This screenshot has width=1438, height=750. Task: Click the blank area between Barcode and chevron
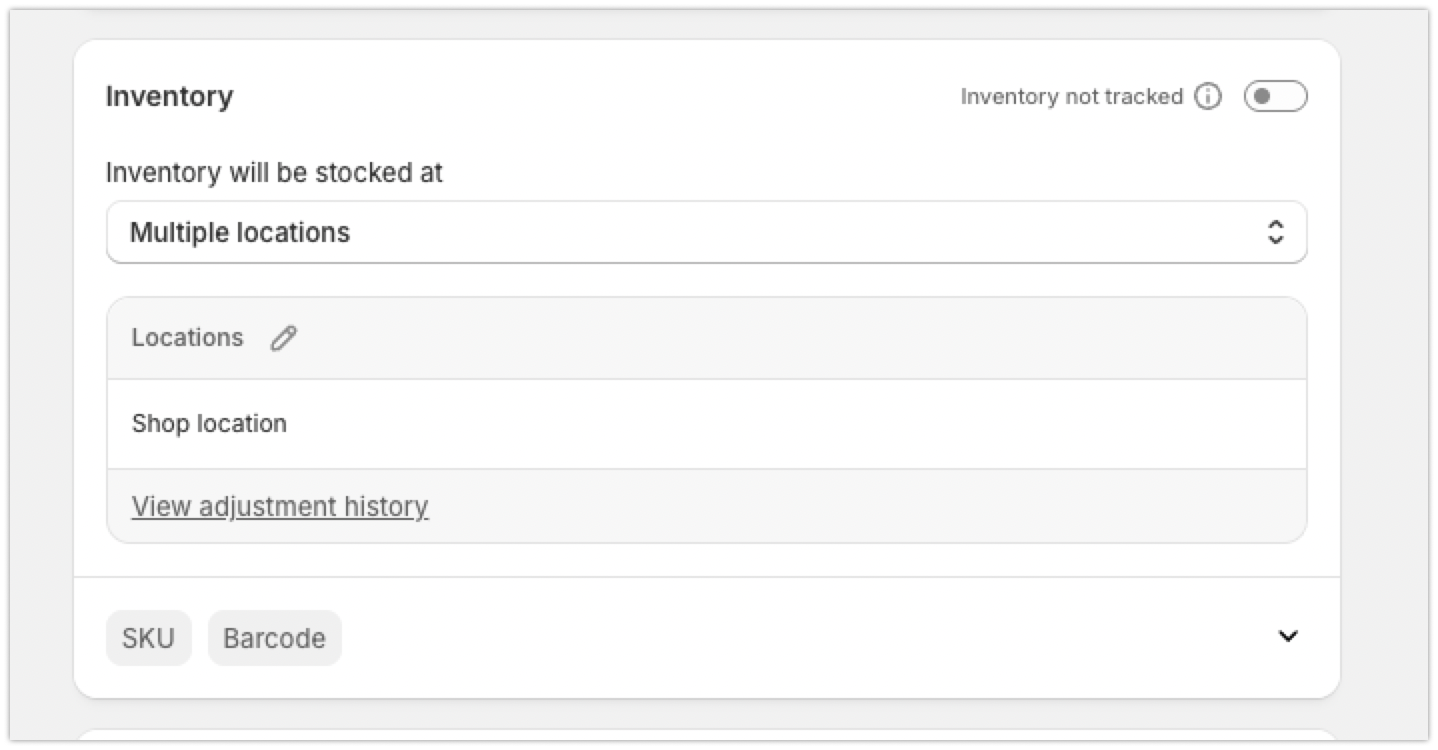[800, 638]
